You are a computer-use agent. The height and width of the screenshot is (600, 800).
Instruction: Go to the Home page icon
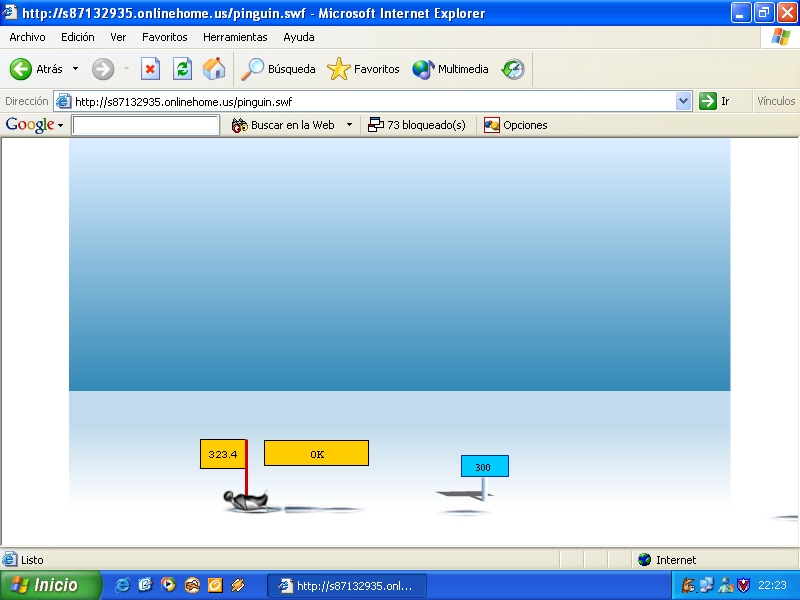214,69
